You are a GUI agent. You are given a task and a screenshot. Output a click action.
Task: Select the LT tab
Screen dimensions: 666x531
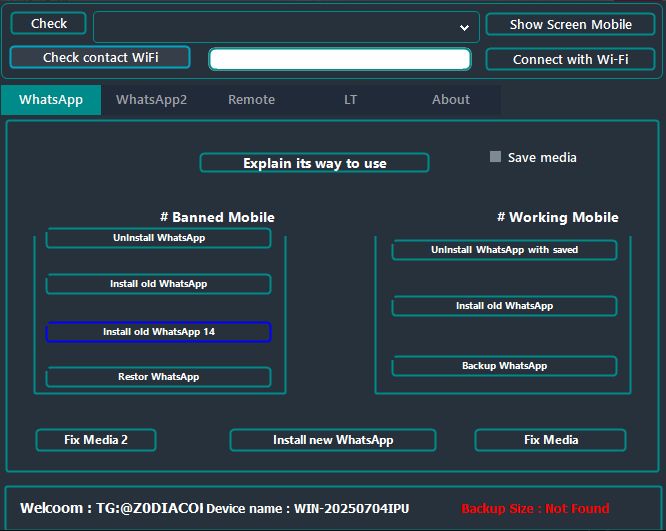click(350, 100)
